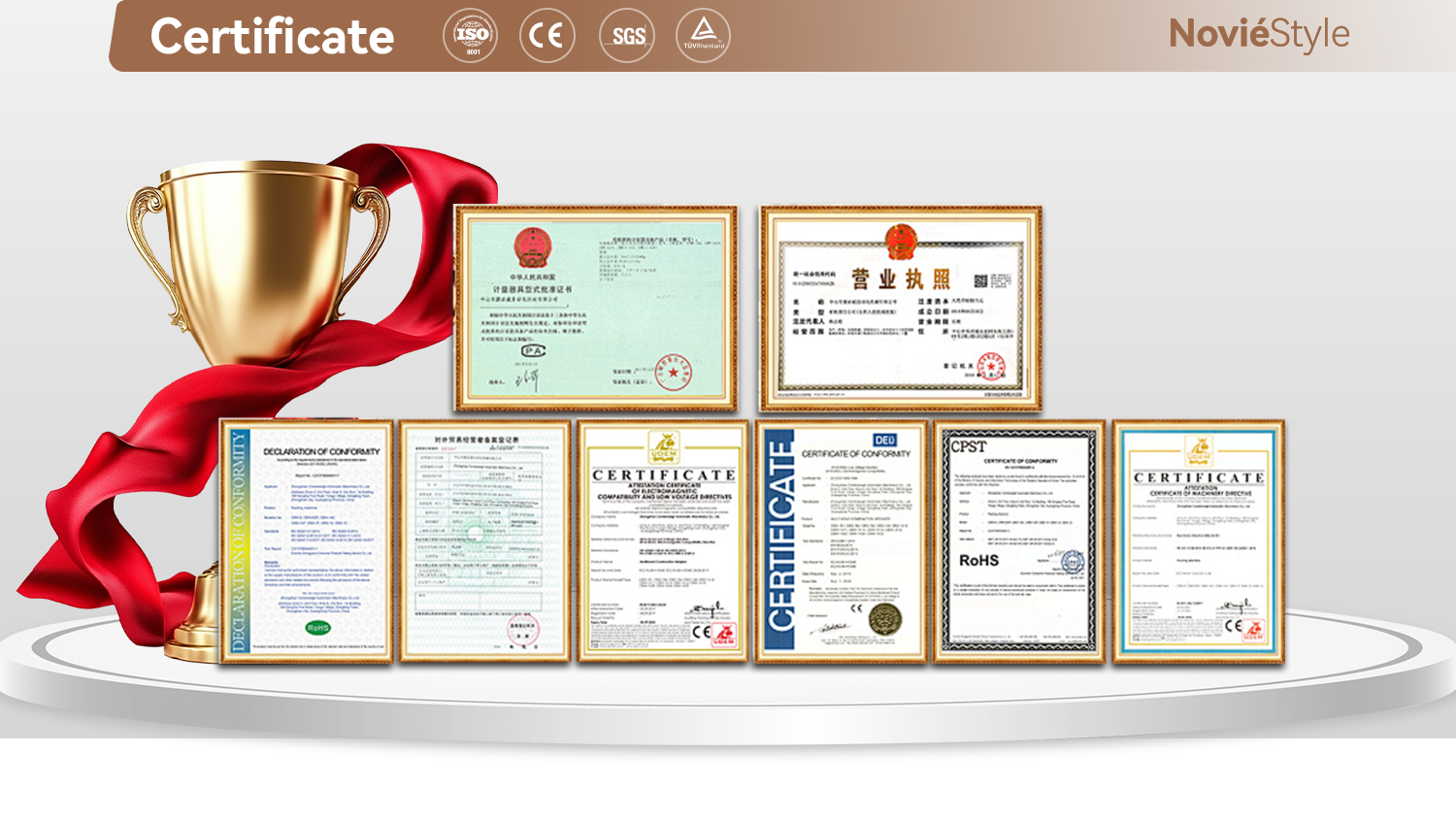Open the UDEM machinery directive certificate
The width and height of the screenshot is (1456, 819).
1199,541
